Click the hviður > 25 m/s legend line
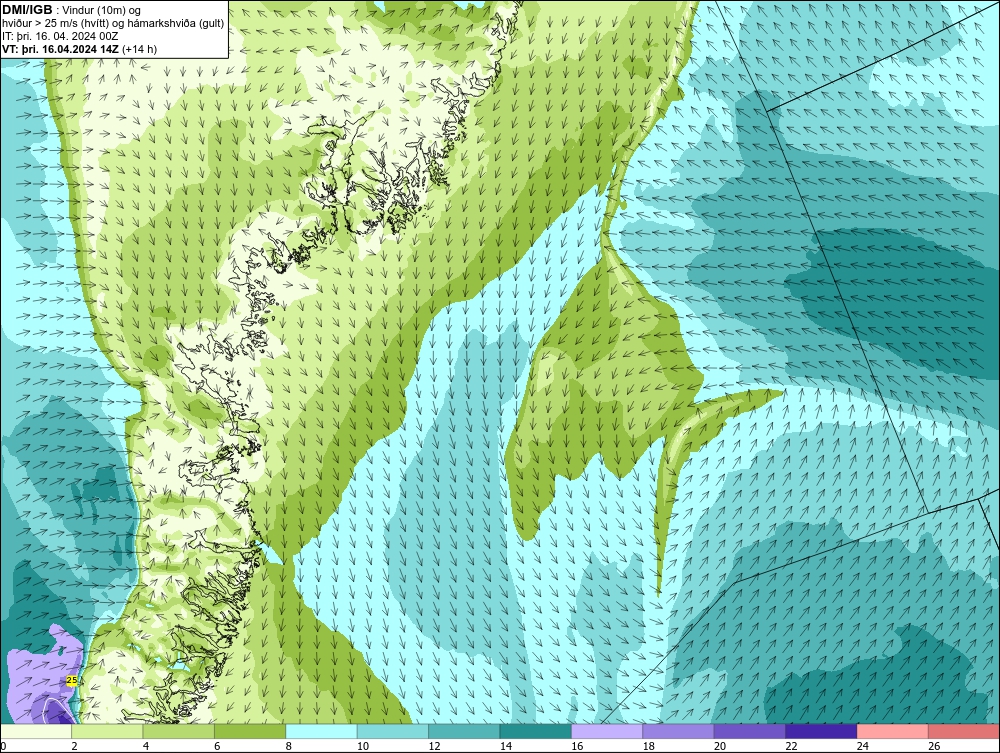The width and height of the screenshot is (1000, 753). coord(113,23)
